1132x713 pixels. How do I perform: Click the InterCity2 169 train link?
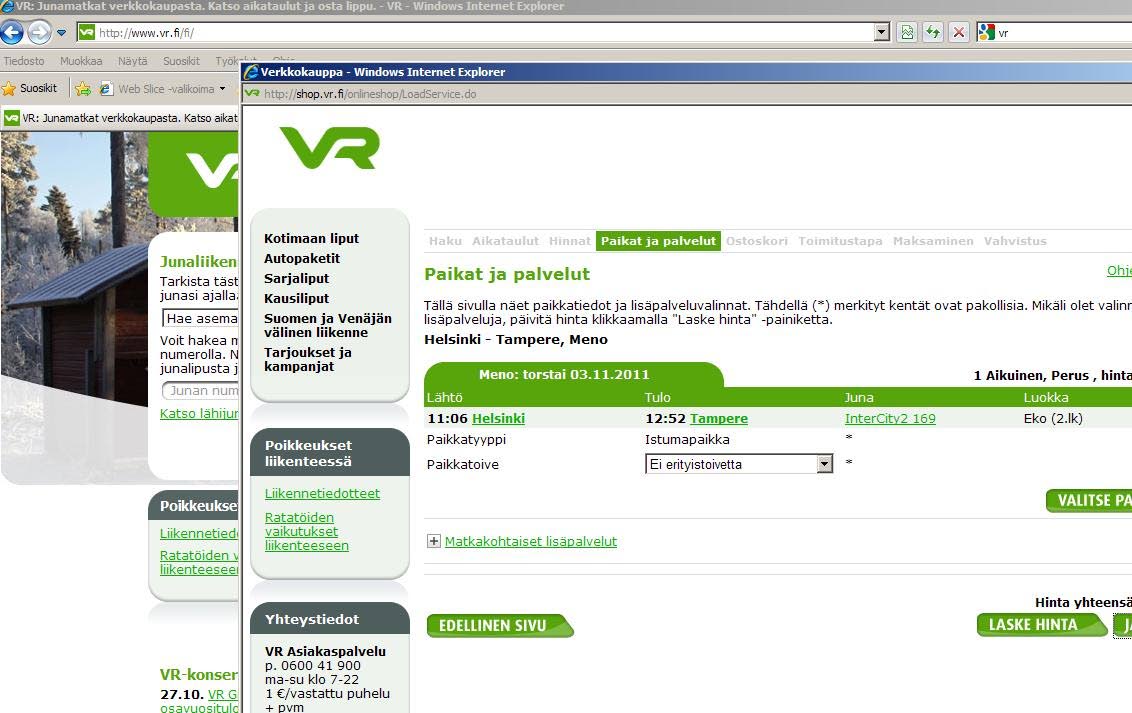click(890, 419)
